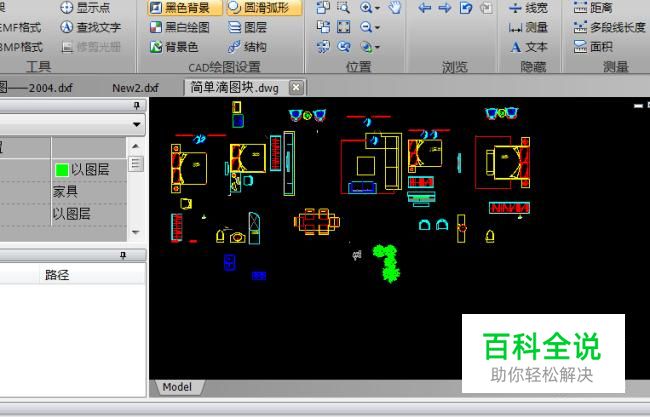Open the globe zoom dropdown arrow
This screenshot has height=418, width=650.
click(377, 47)
